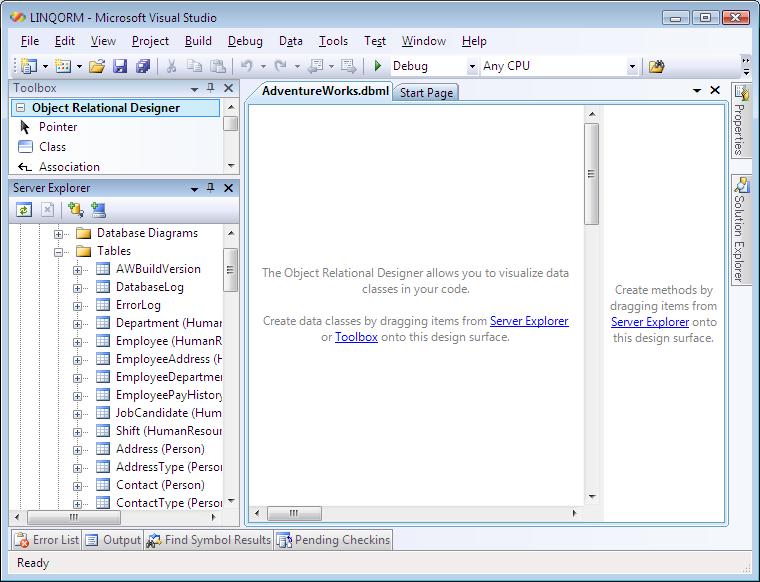
Task: Open the New Project dropdown arrow
Action: (45, 66)
